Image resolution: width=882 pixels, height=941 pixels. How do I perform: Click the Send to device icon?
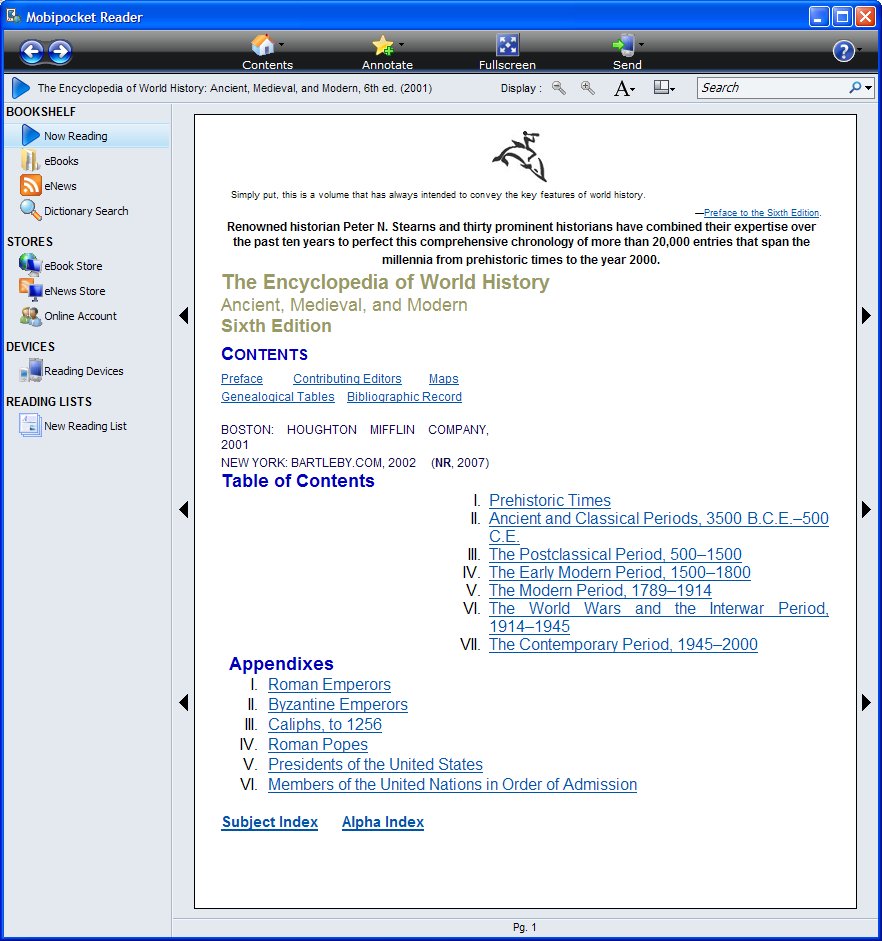point(623,45)
